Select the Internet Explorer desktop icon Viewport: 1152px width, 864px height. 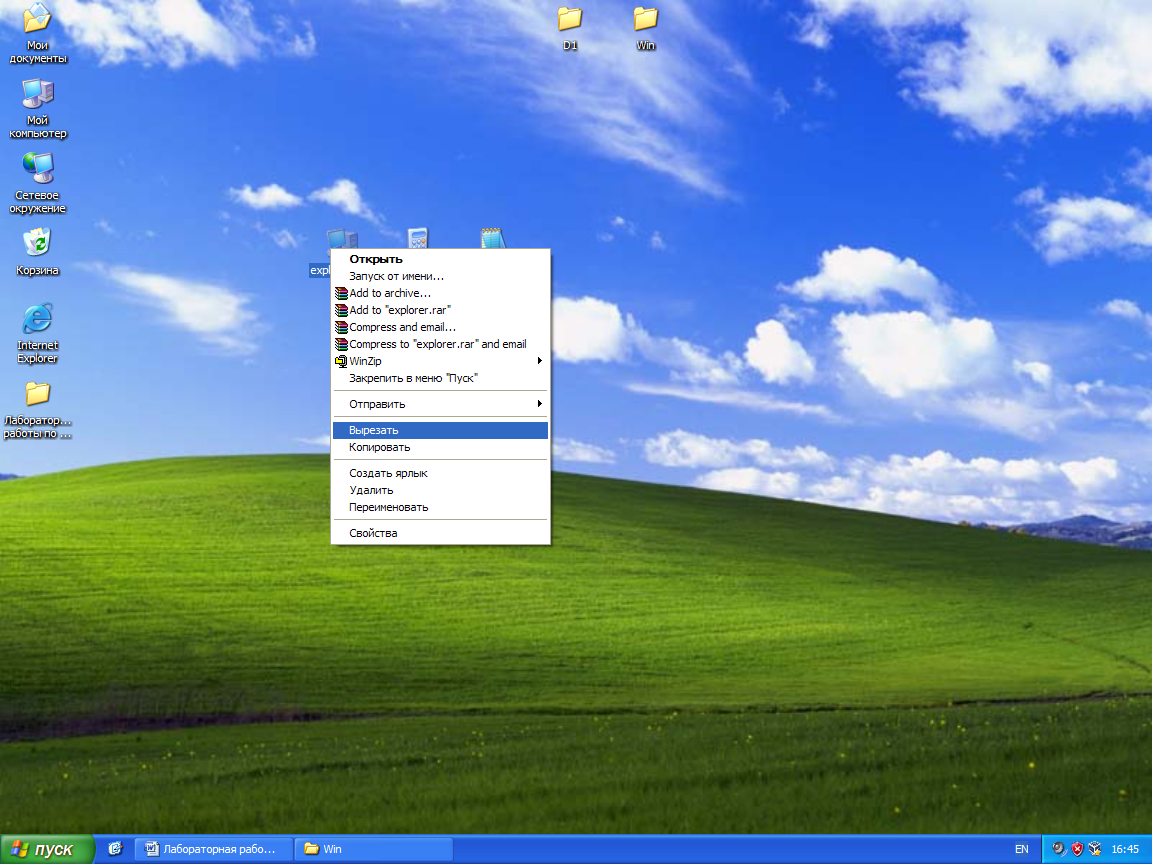pos(37,333)
